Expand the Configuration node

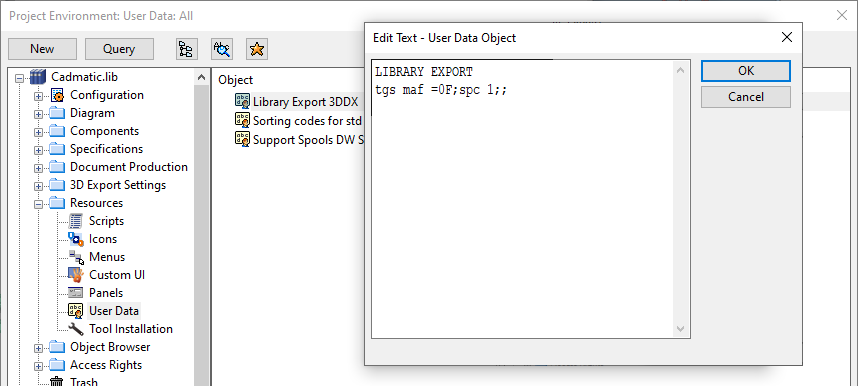tap(38, 96)
